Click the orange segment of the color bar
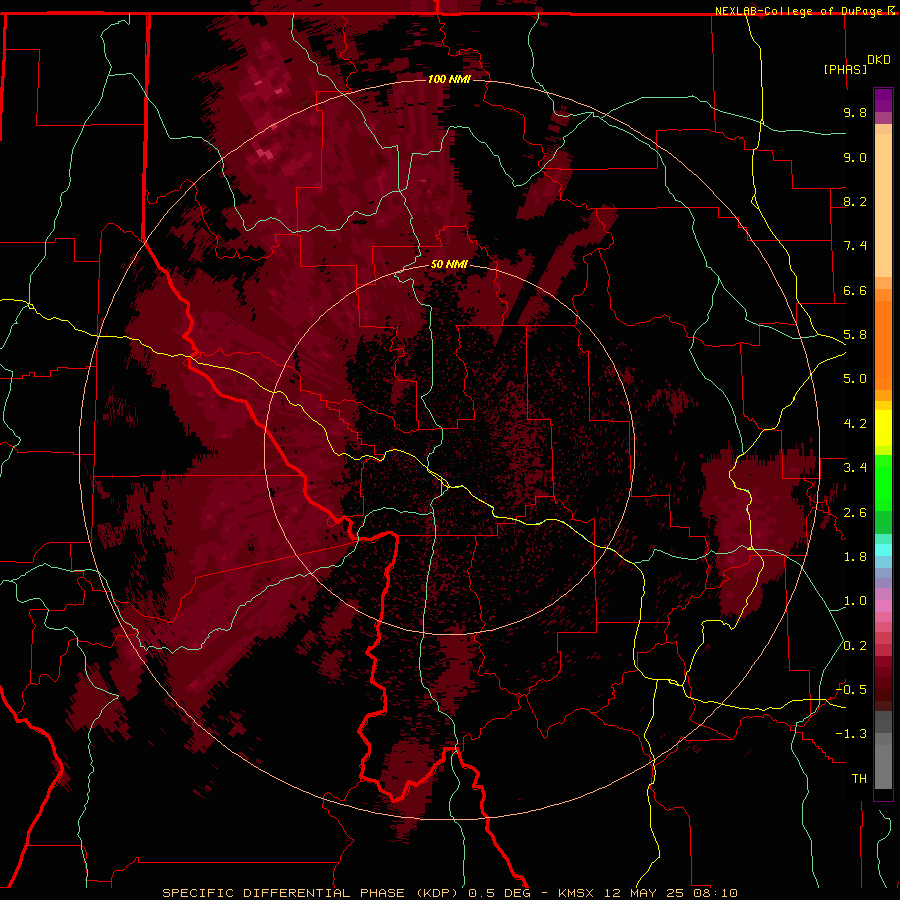This screenshot has height=900, width=900. tap(883, 344)
